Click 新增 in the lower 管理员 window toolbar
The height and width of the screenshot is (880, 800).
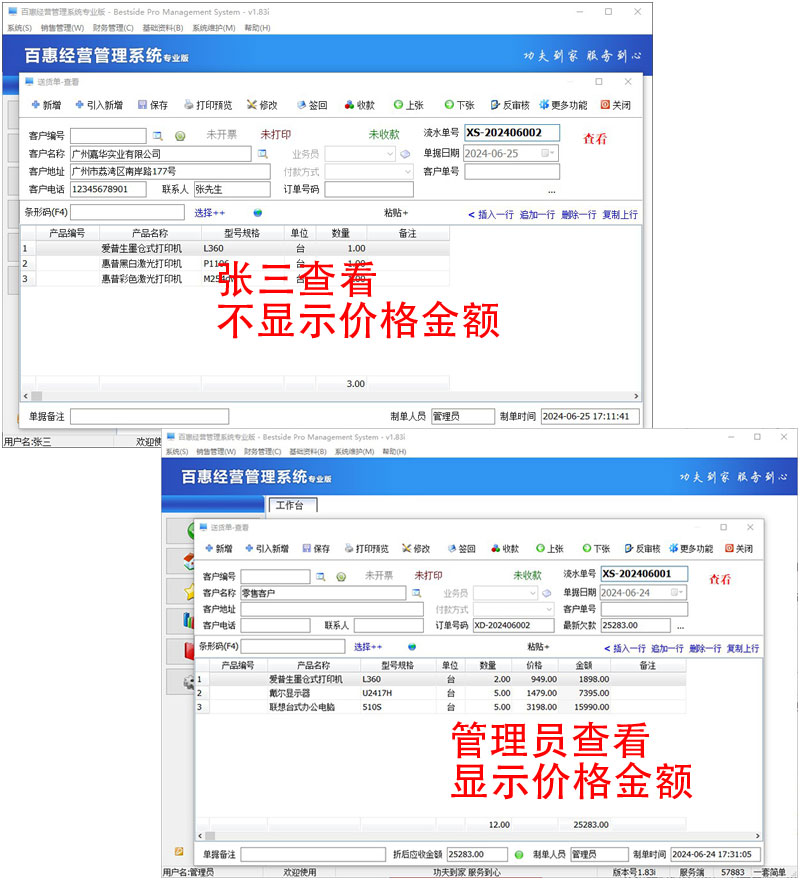click(x=218, y=548)
